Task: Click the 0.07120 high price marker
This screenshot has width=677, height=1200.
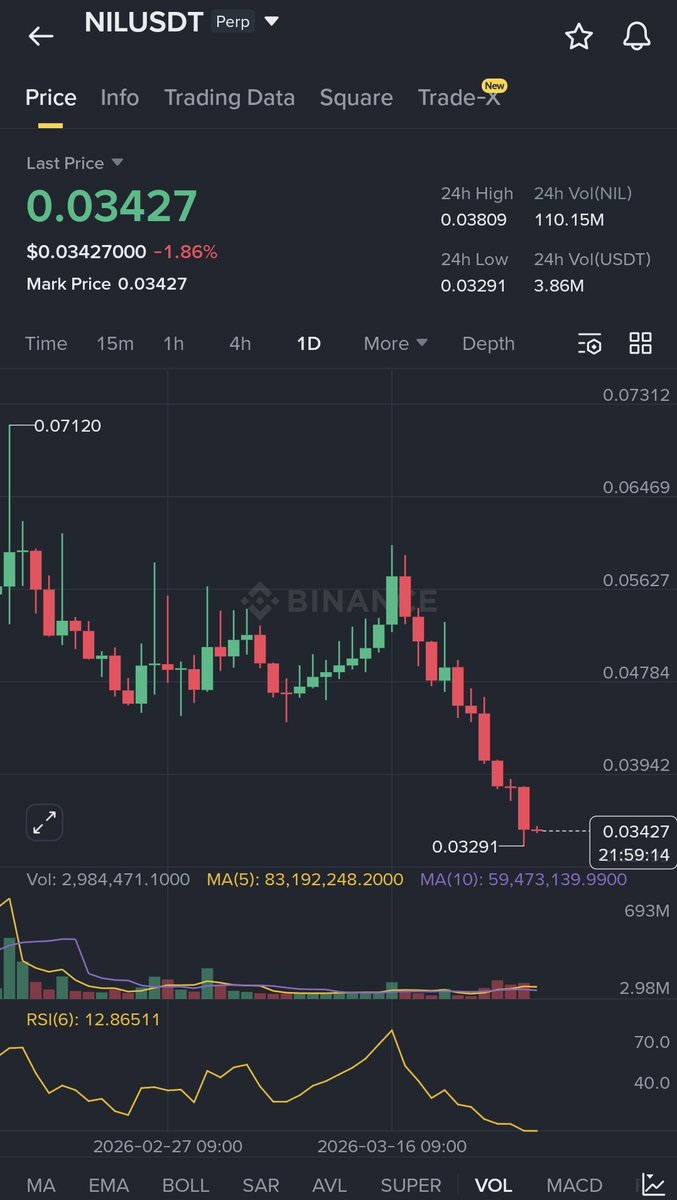Action: [67, 426]
